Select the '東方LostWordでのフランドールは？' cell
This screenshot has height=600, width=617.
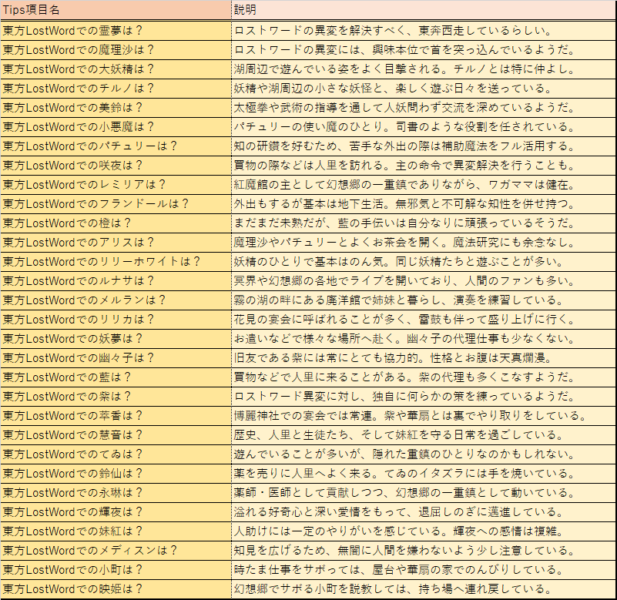point(115,203)
